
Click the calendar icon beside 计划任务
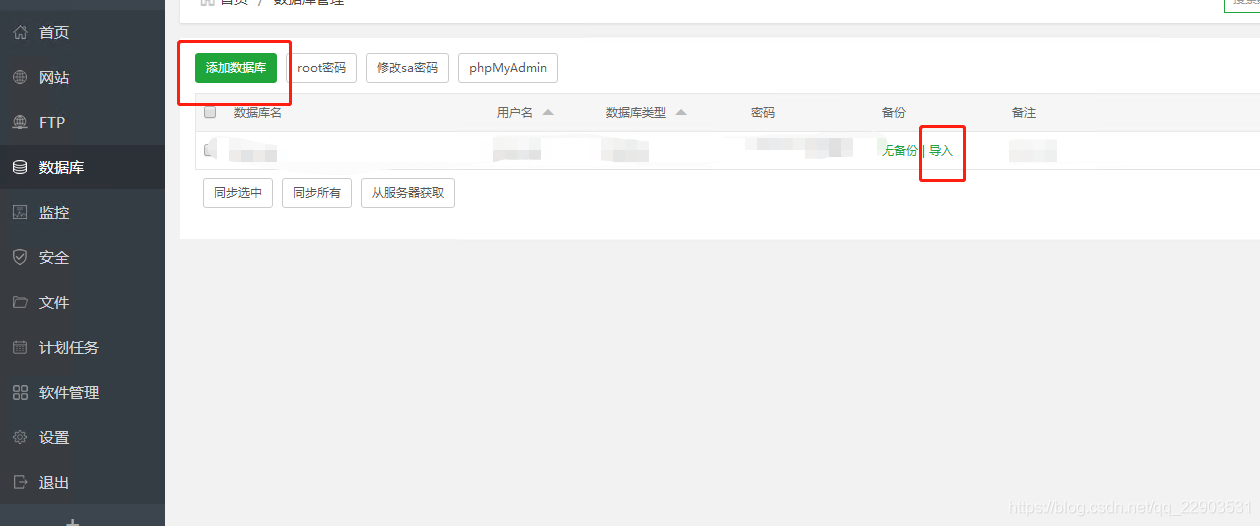coord(20,348)
